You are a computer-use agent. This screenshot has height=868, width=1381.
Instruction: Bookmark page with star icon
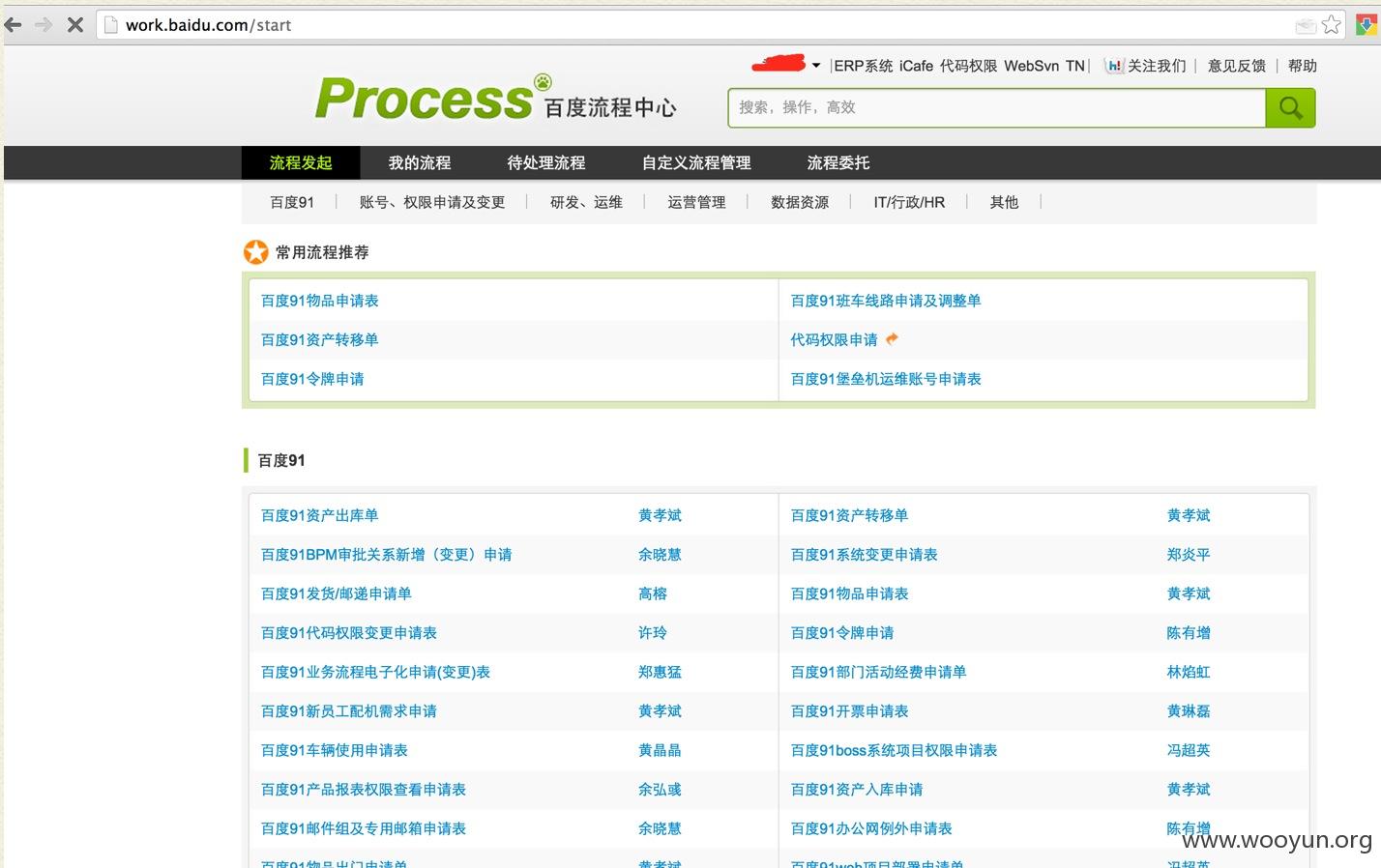[x=1332, y=25]
